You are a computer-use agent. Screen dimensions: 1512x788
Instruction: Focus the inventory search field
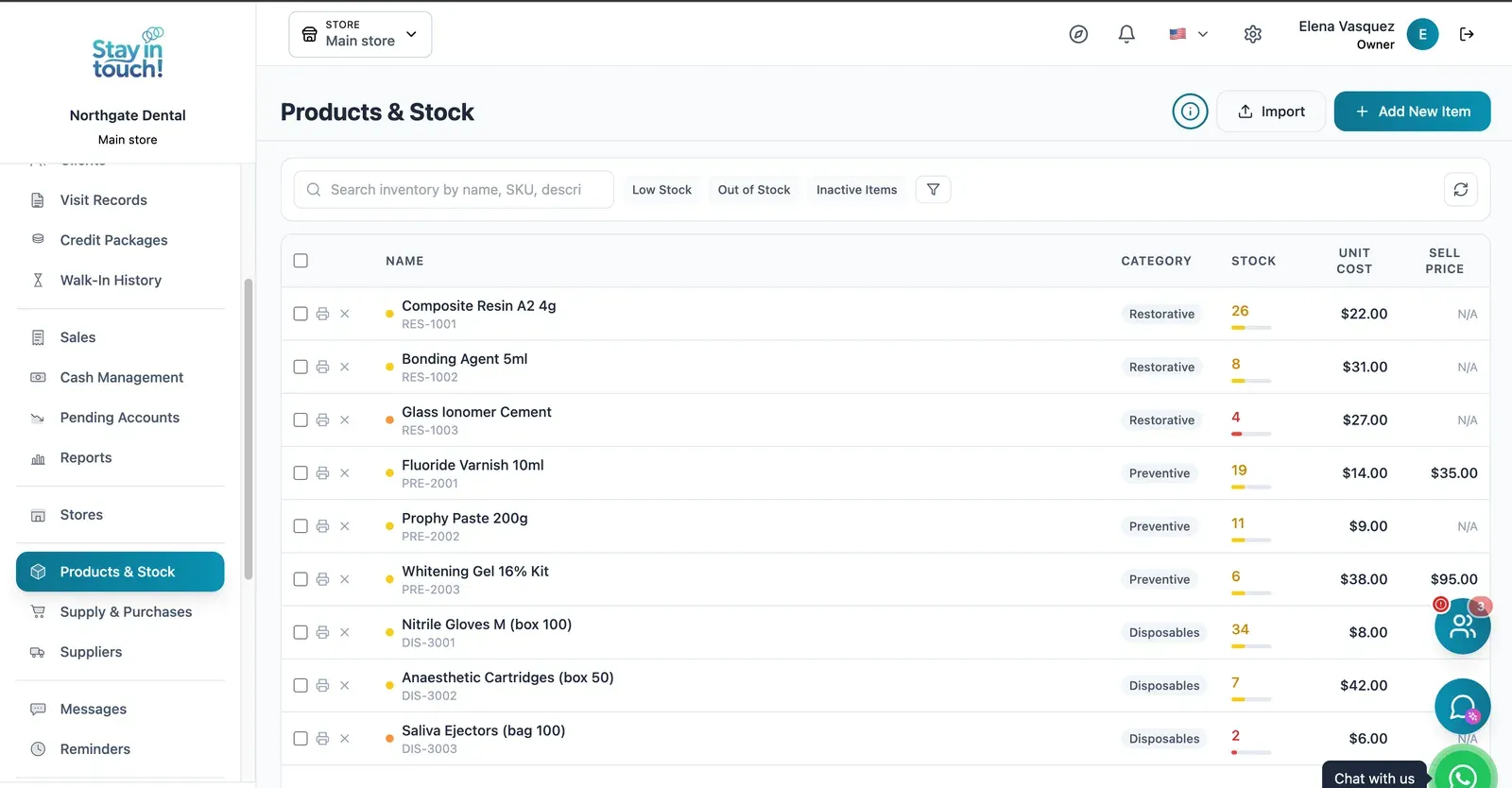tap(454, 190)
